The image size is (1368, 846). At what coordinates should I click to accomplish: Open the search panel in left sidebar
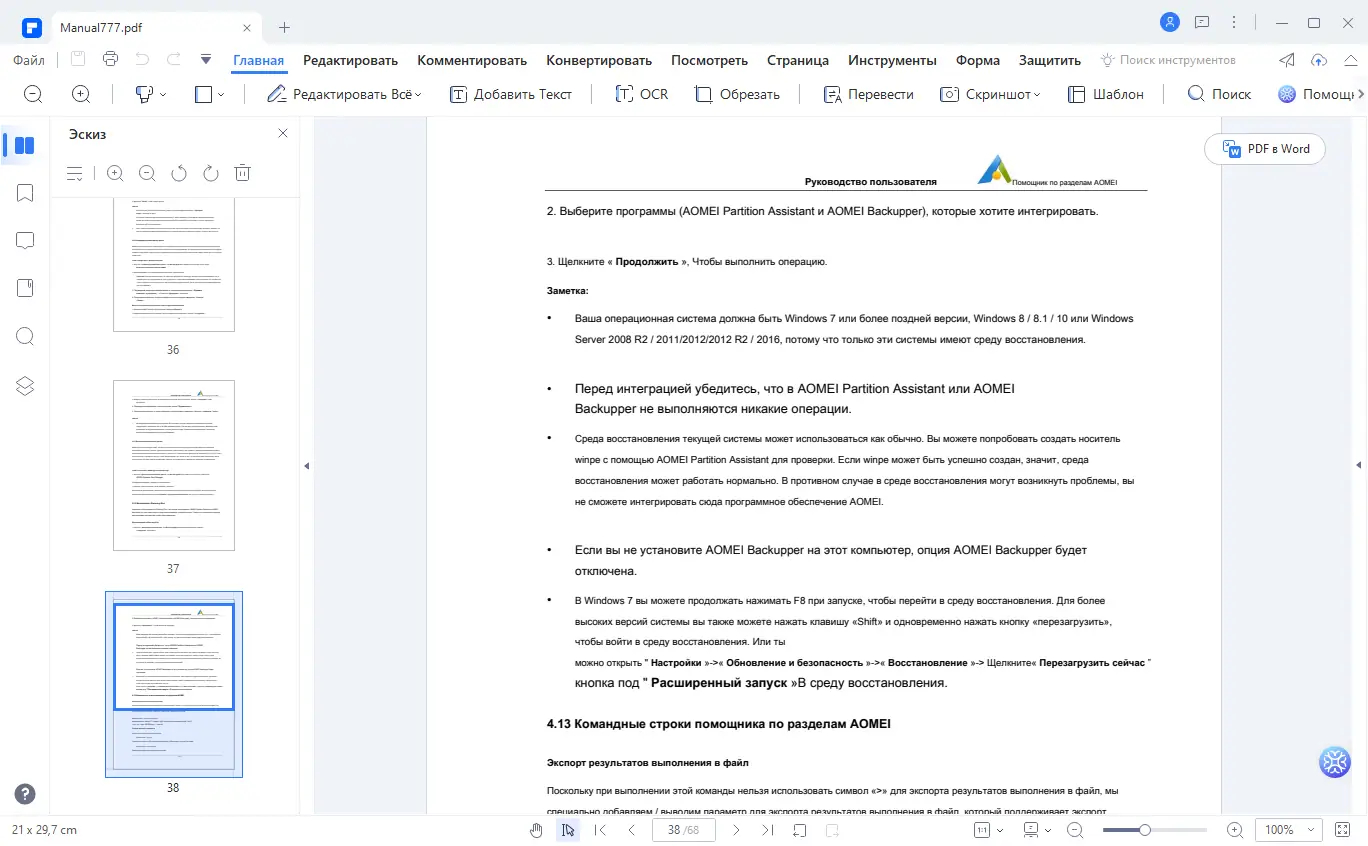[x=25, y=336]
